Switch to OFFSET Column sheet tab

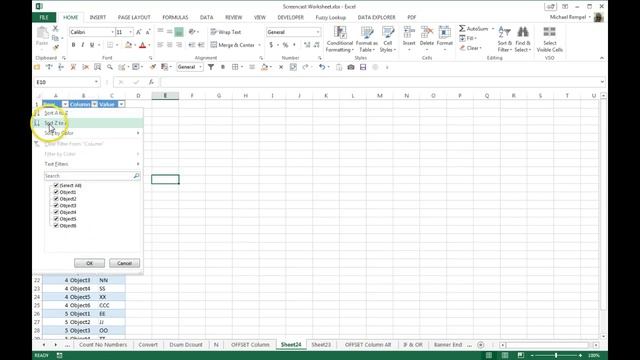coord(250,345)
